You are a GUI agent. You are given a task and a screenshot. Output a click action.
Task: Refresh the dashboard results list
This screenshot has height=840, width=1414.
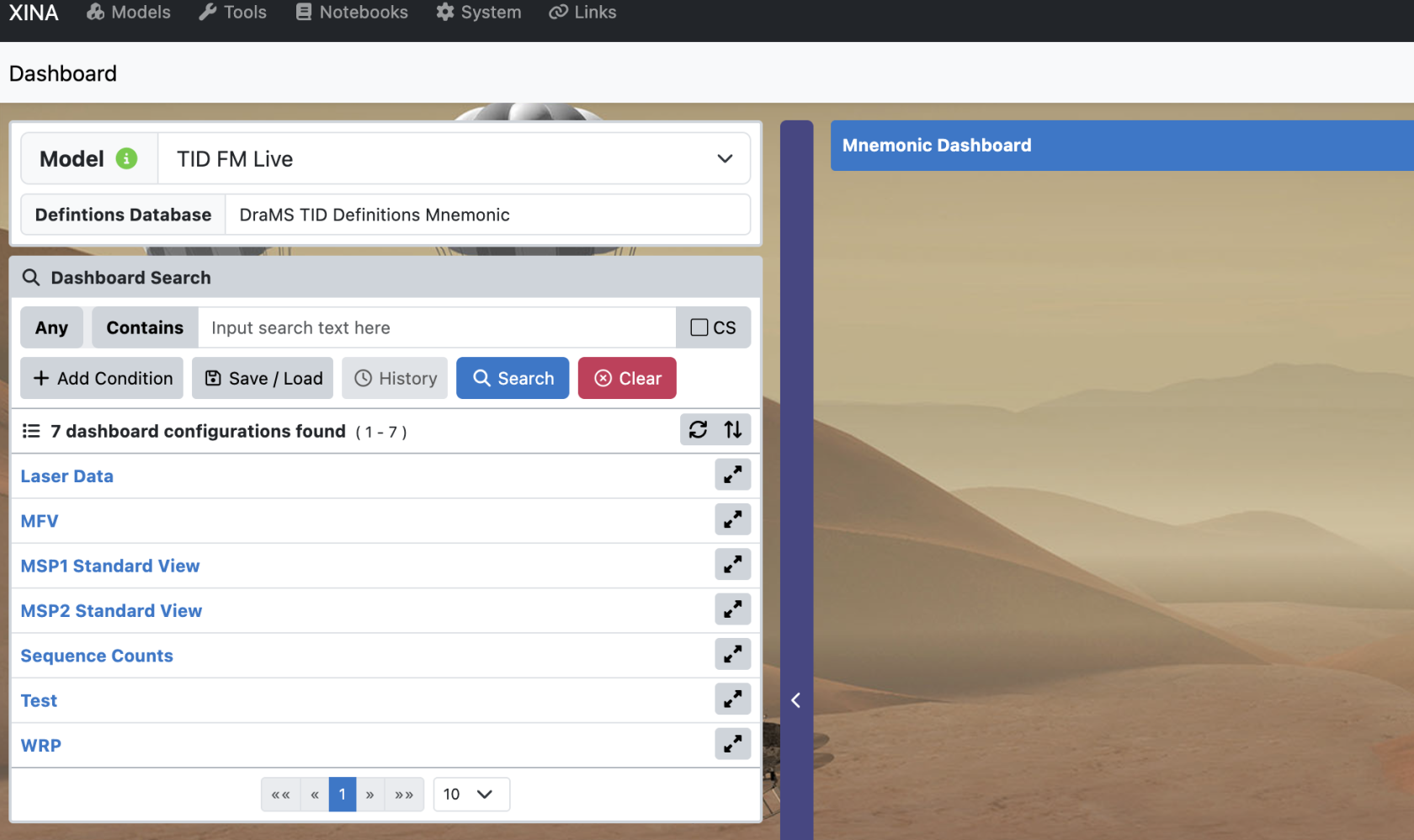coord(698,430)
